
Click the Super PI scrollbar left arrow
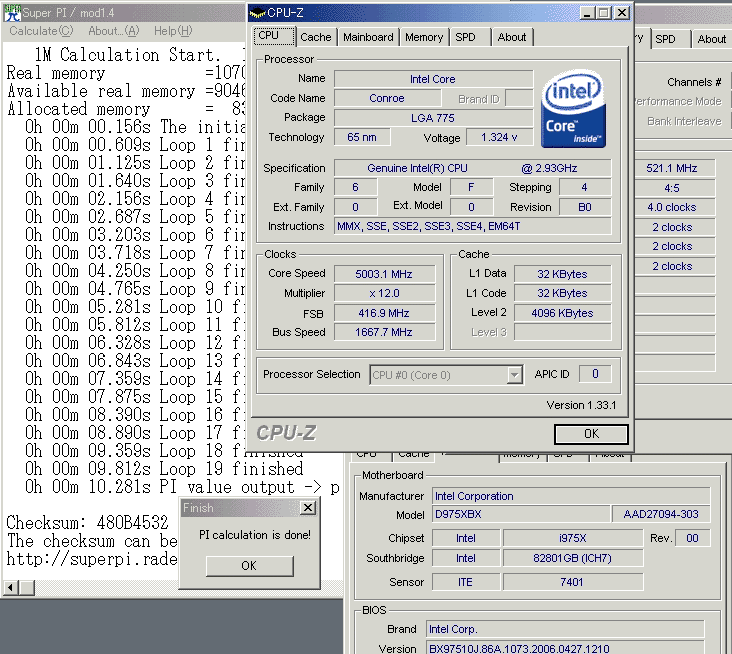coord(11,588)
